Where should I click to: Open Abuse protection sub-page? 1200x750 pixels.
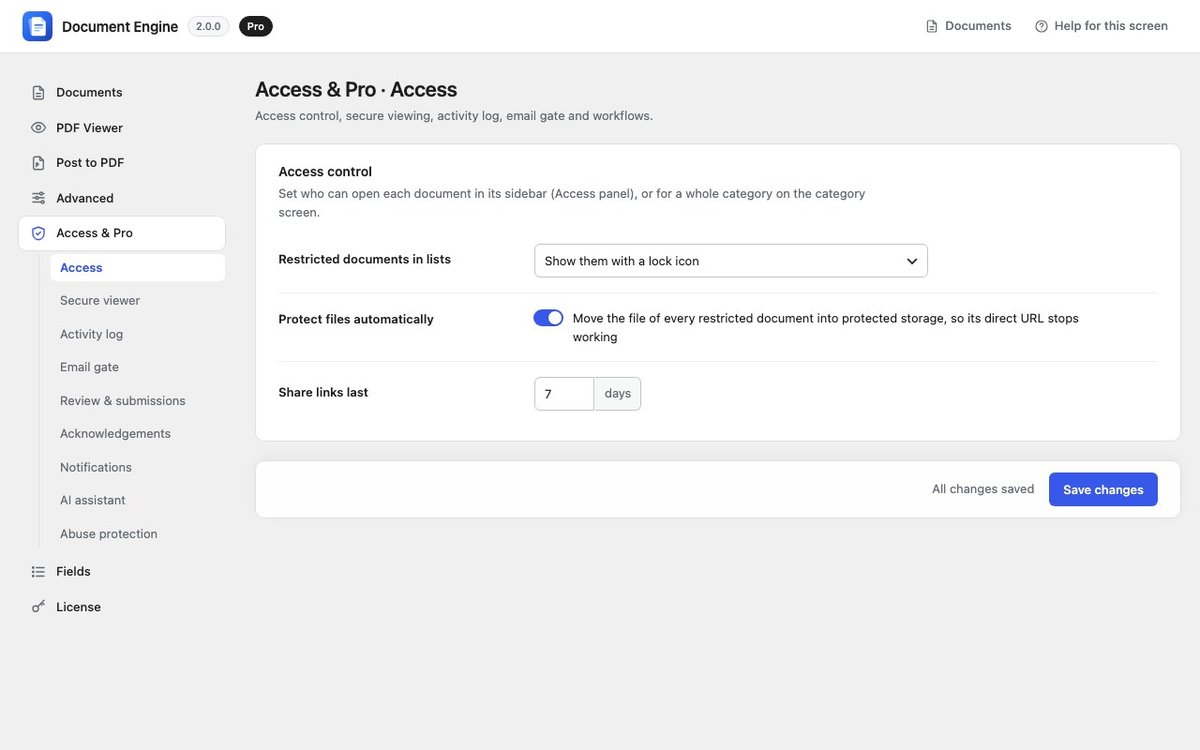tap(138, 534)
